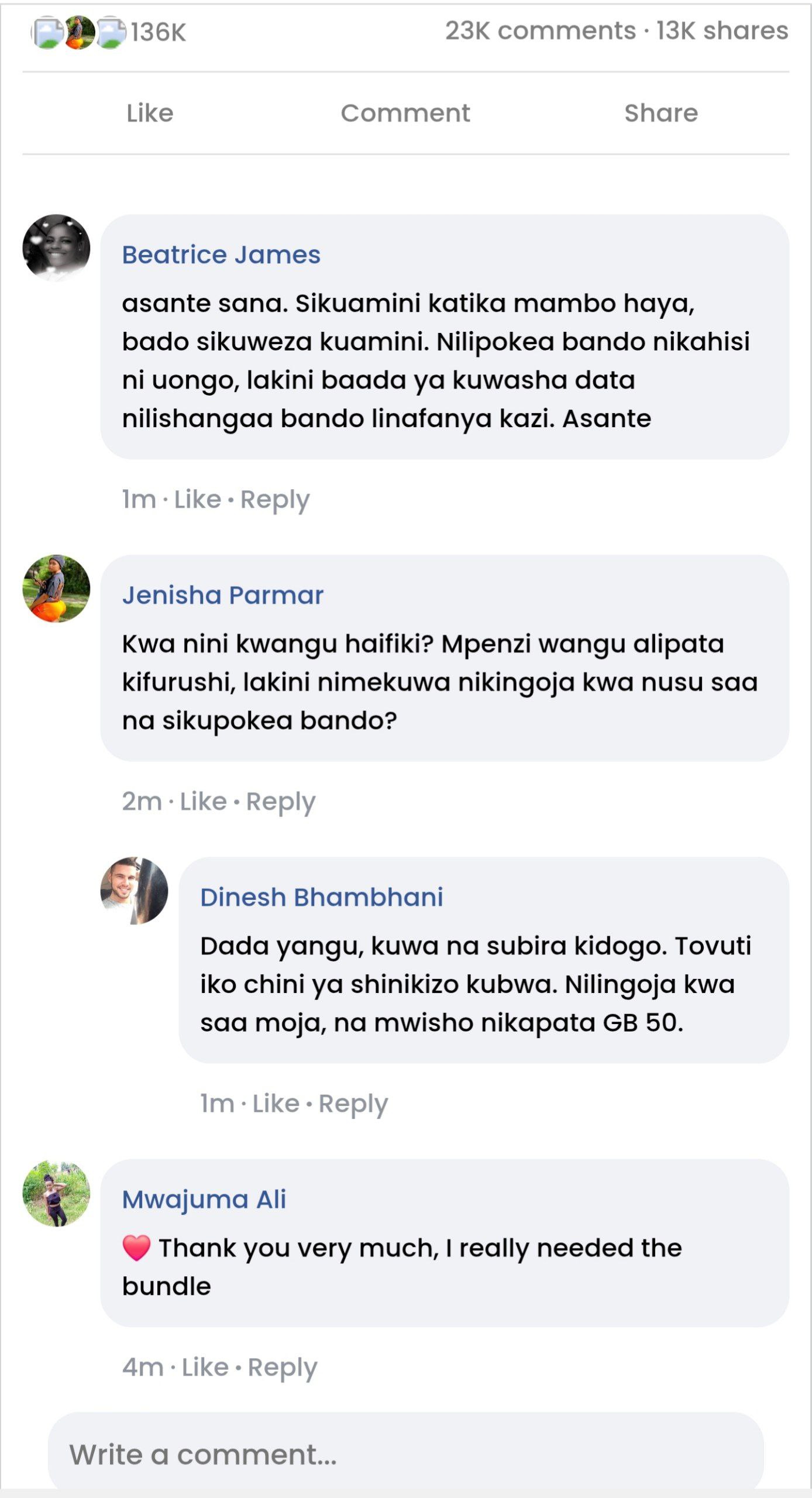Reply to Dinesh Bhambhani's comment
812x1498 pixels.
(353, 1104)
